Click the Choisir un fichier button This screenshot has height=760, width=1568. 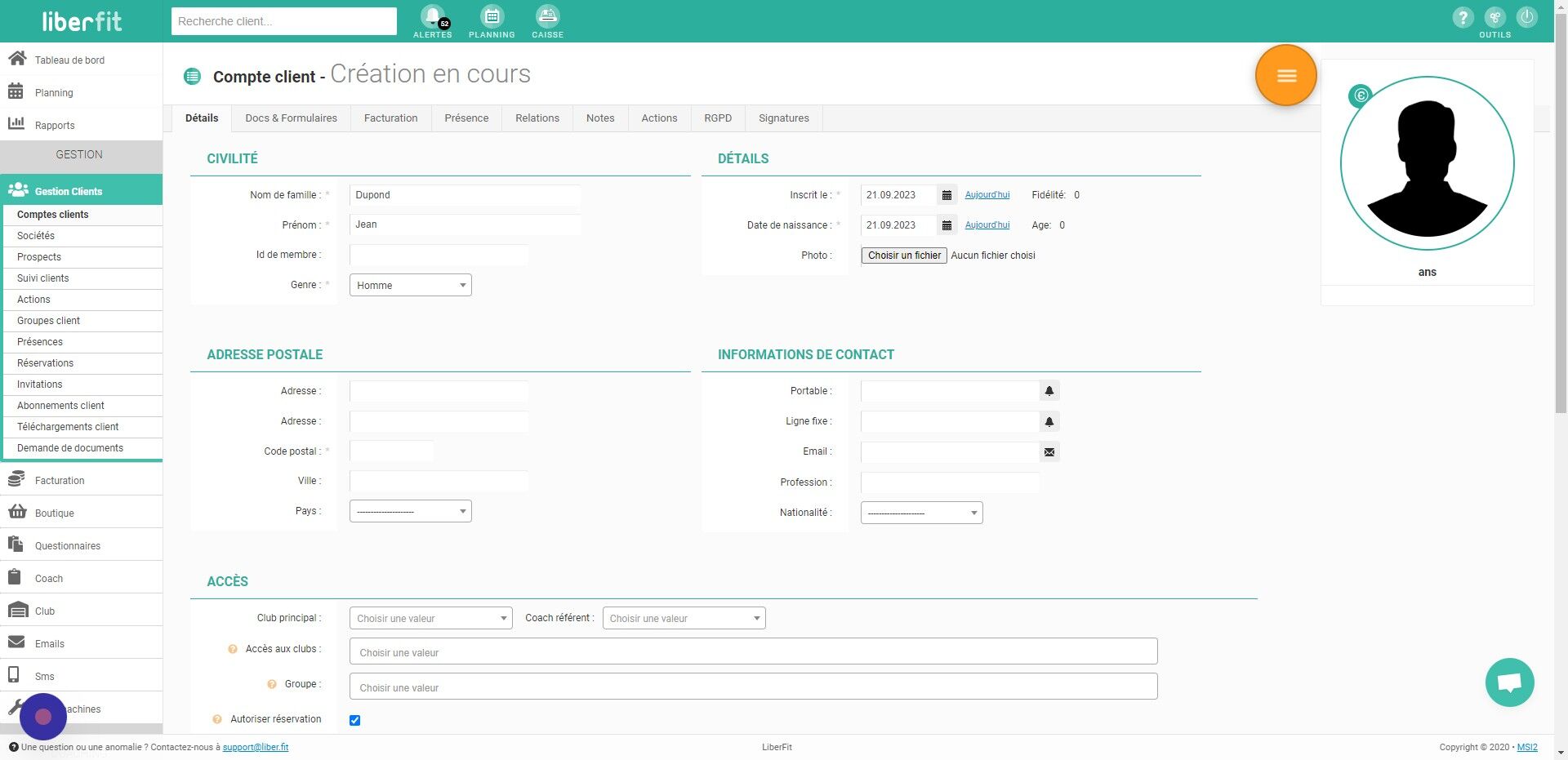pos(904,256)
